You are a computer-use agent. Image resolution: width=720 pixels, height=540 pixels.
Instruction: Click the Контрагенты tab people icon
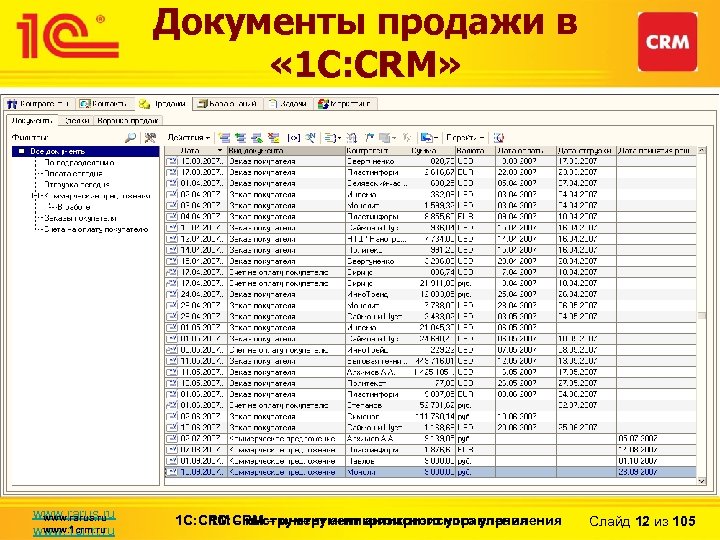12,104
